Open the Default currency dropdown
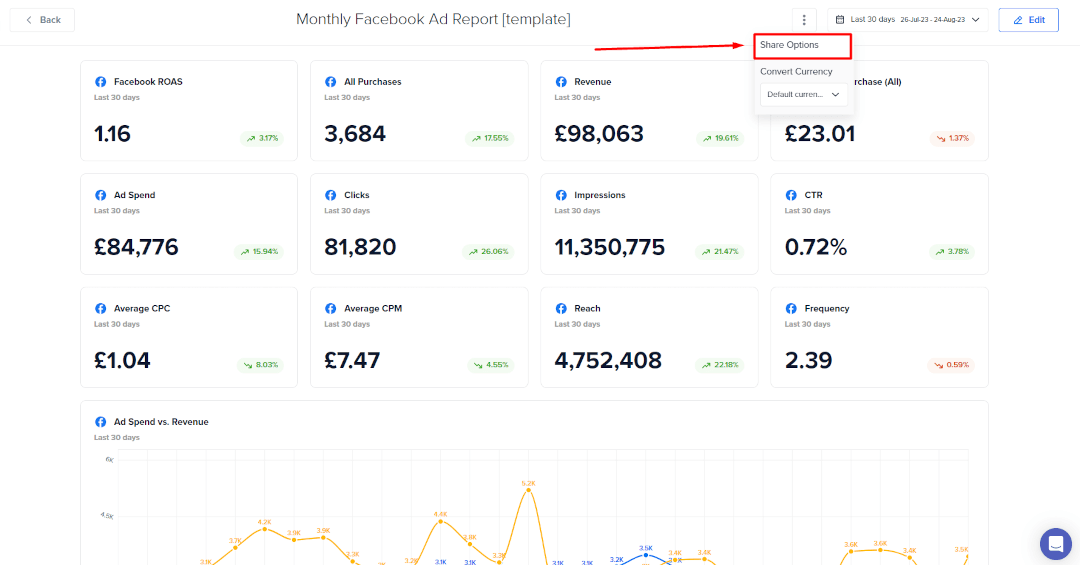The height and width of the screenshot is (565, 1080). click(803, 94)
